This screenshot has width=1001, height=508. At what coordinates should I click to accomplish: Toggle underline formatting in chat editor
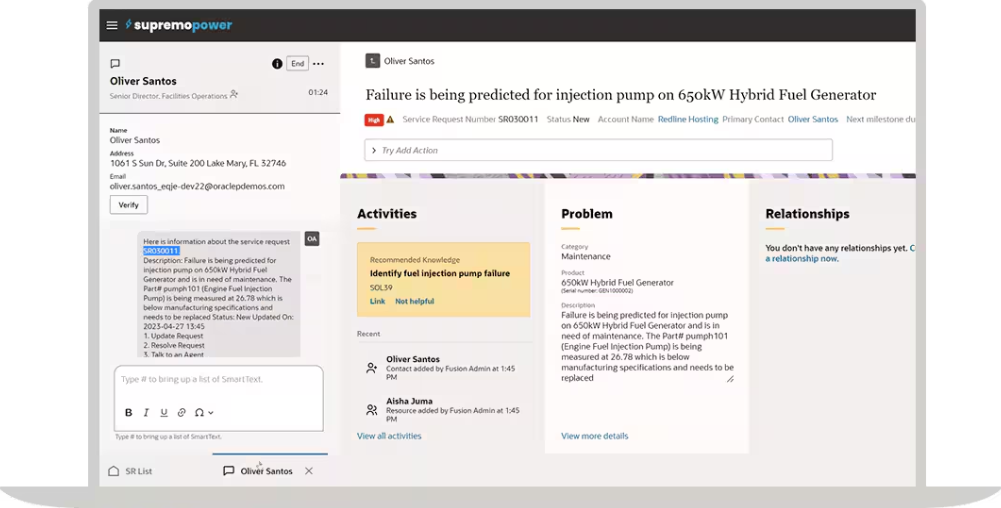pyautogui.click(x=164, y=413)
